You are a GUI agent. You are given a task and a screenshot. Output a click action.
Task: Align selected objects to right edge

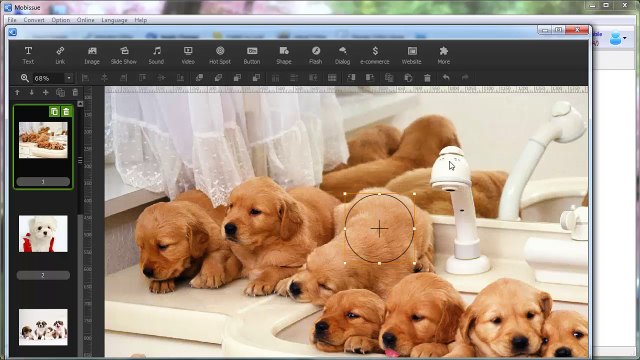[123, 78]
